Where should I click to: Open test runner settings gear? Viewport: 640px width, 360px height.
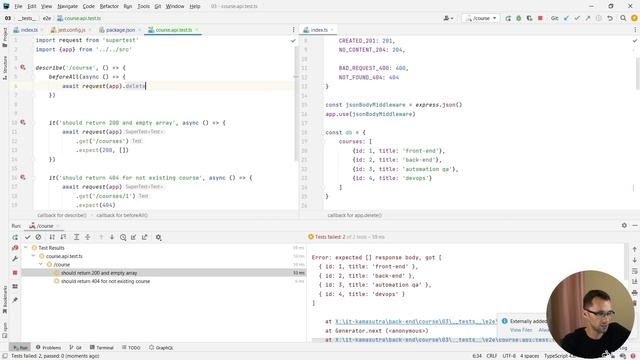[158, 237]
